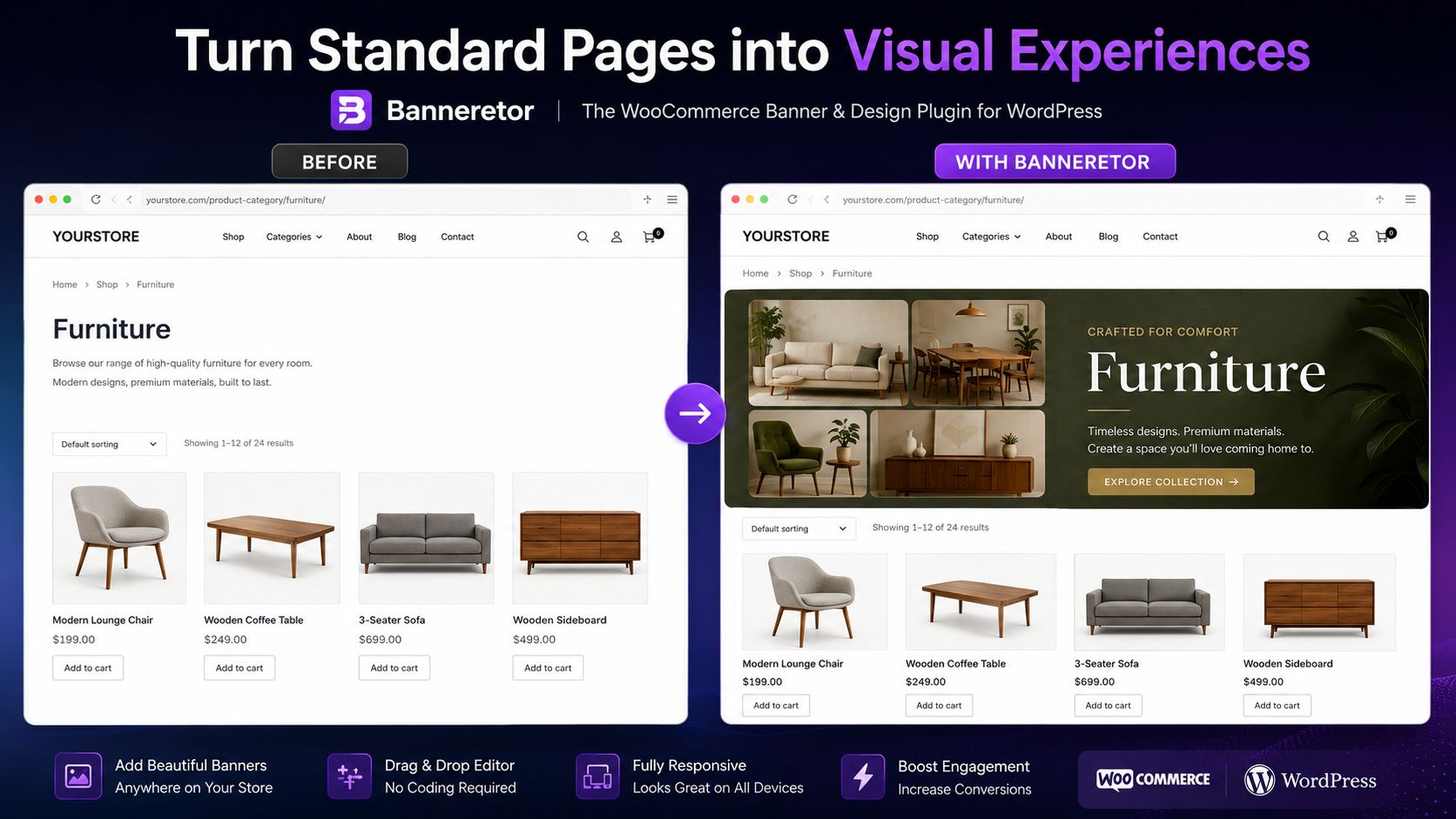Select About in the Before window nav
This screenshot has height=819, width=1456.
(x=360, y=237)
